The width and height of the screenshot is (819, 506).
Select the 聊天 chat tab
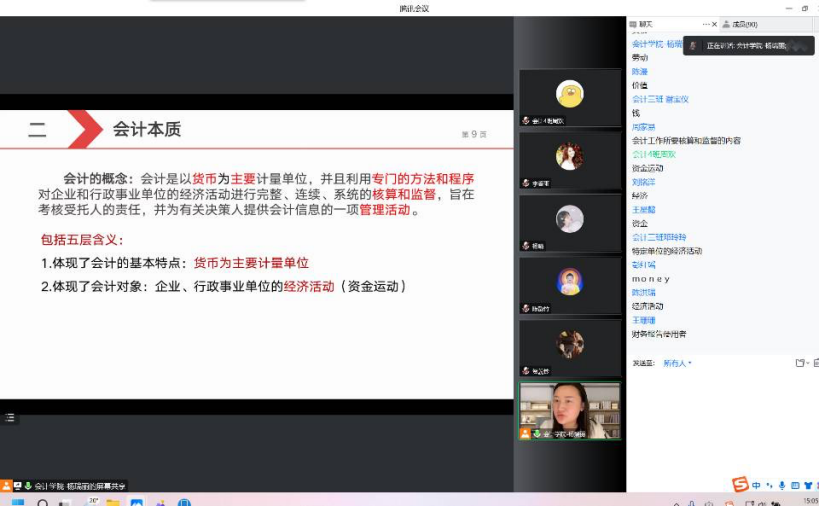coord(646,24)
